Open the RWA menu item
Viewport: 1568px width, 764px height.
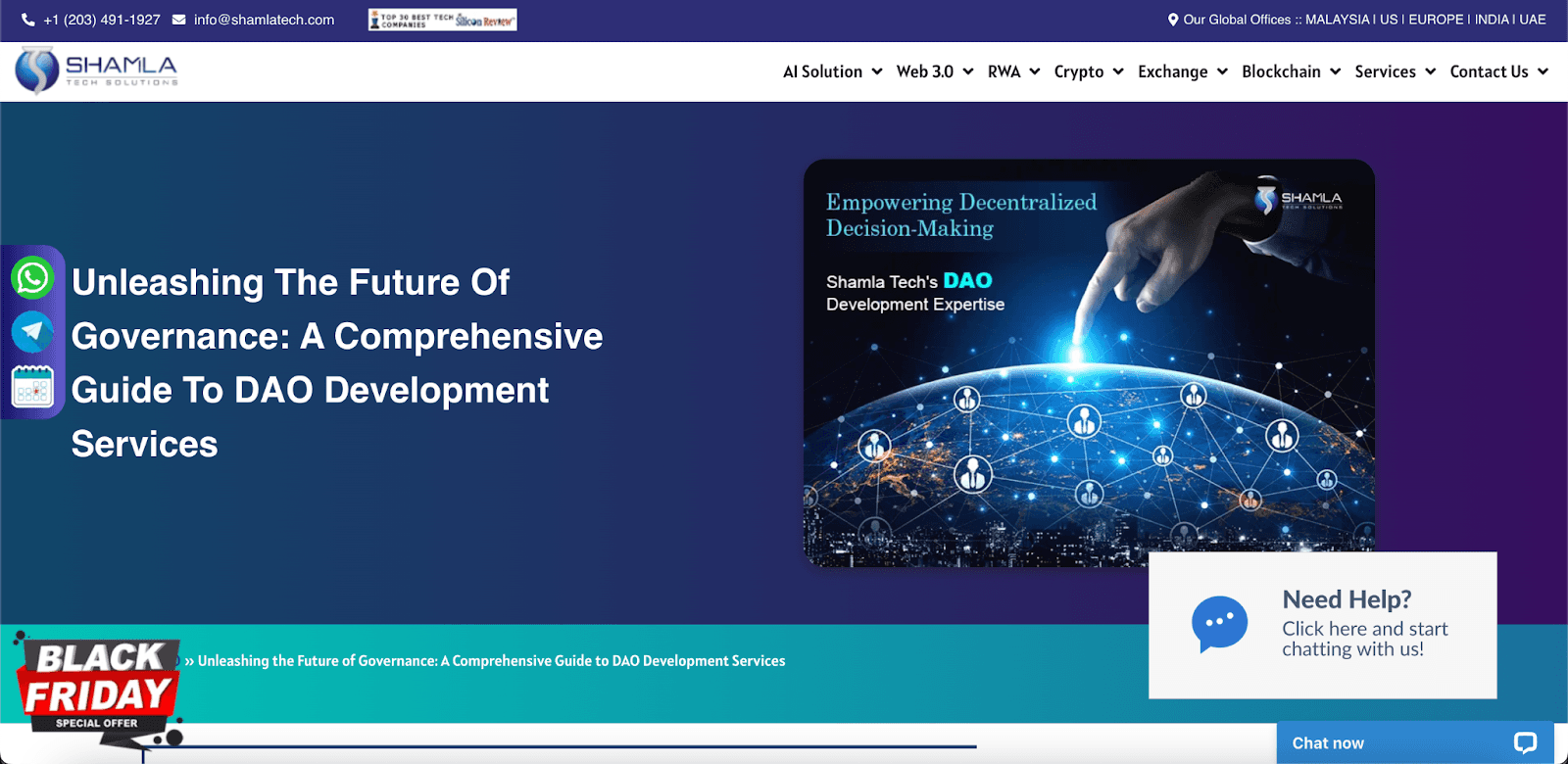pos(1004,72)
